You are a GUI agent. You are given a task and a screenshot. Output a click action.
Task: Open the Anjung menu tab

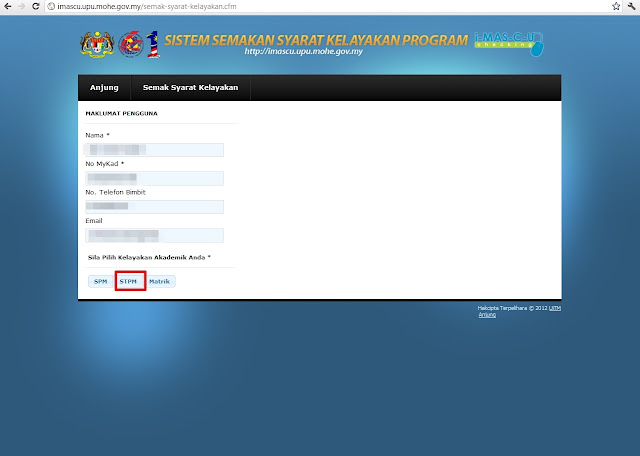(104, 87)
